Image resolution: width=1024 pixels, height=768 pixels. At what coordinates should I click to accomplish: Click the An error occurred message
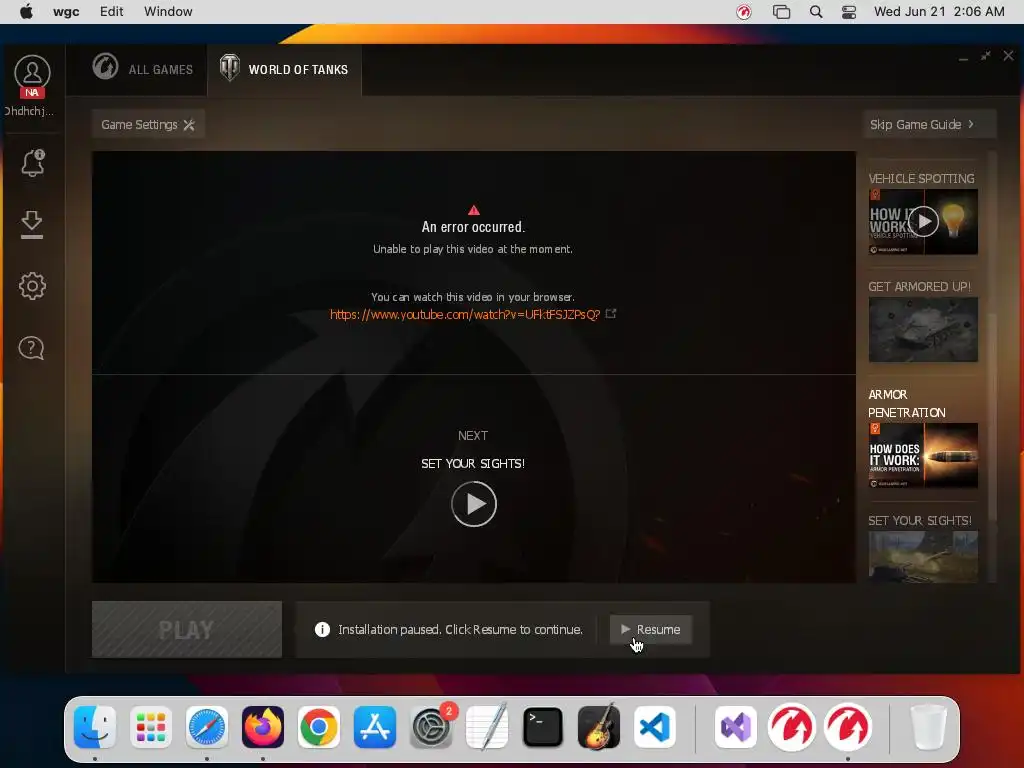(473, 227)
